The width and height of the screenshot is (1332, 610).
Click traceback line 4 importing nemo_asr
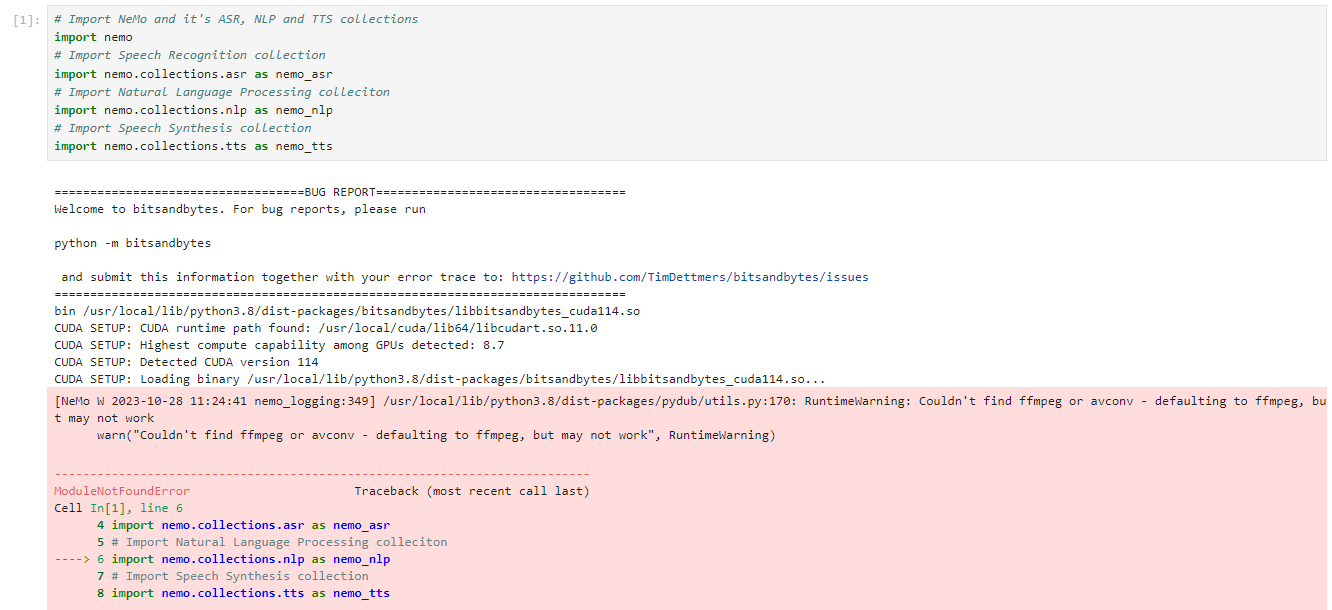(243, 525)
